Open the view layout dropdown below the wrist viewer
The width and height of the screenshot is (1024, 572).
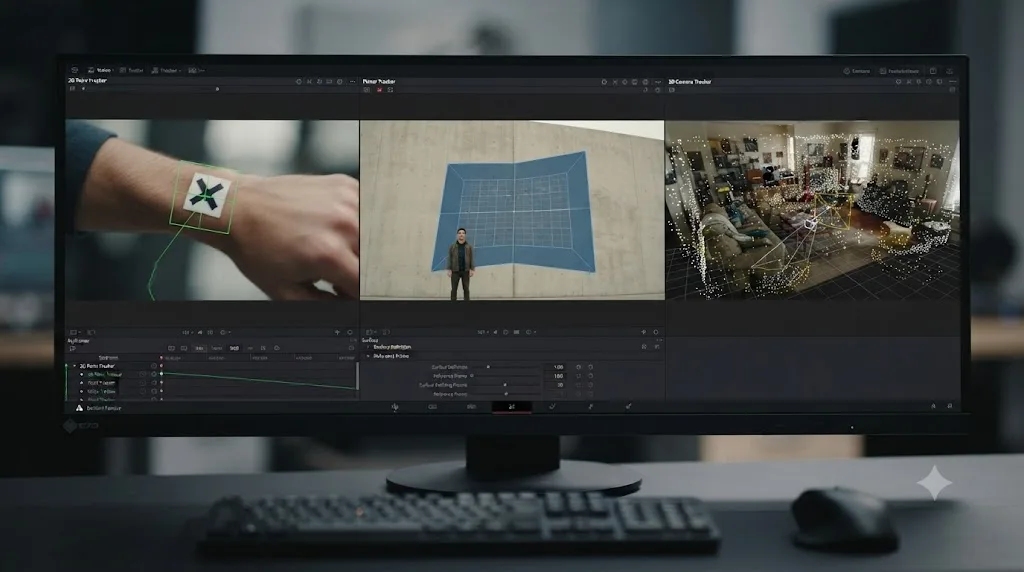click(x=75, y=332)
